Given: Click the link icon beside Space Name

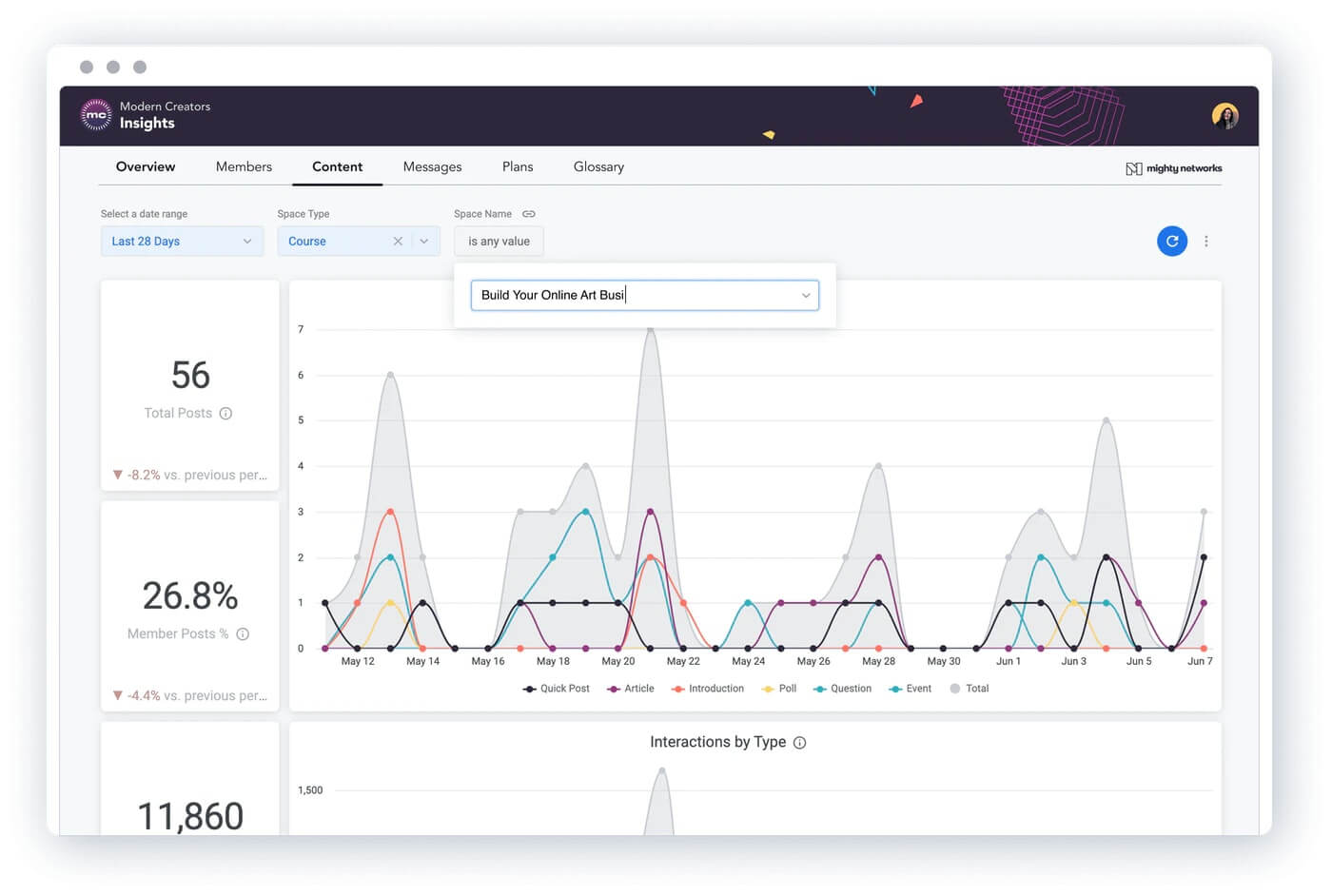Looking at the screenshot, I should (529, 214).
